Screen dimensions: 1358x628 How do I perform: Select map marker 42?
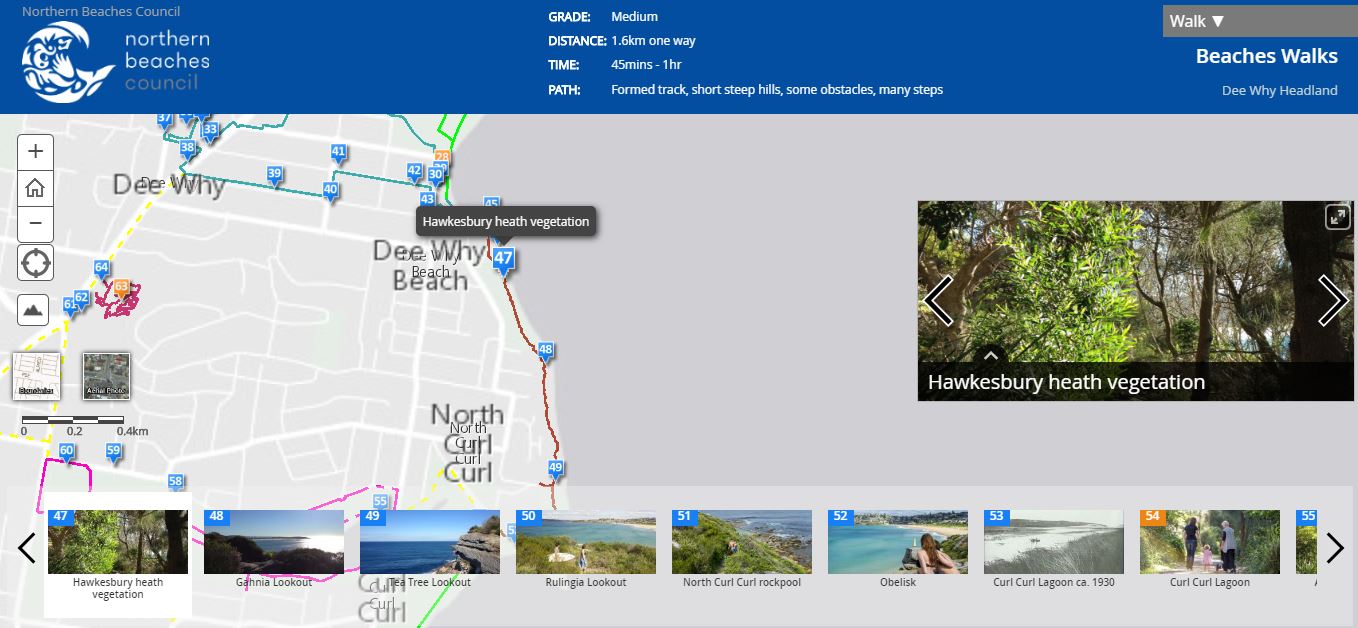coord(414,173)
